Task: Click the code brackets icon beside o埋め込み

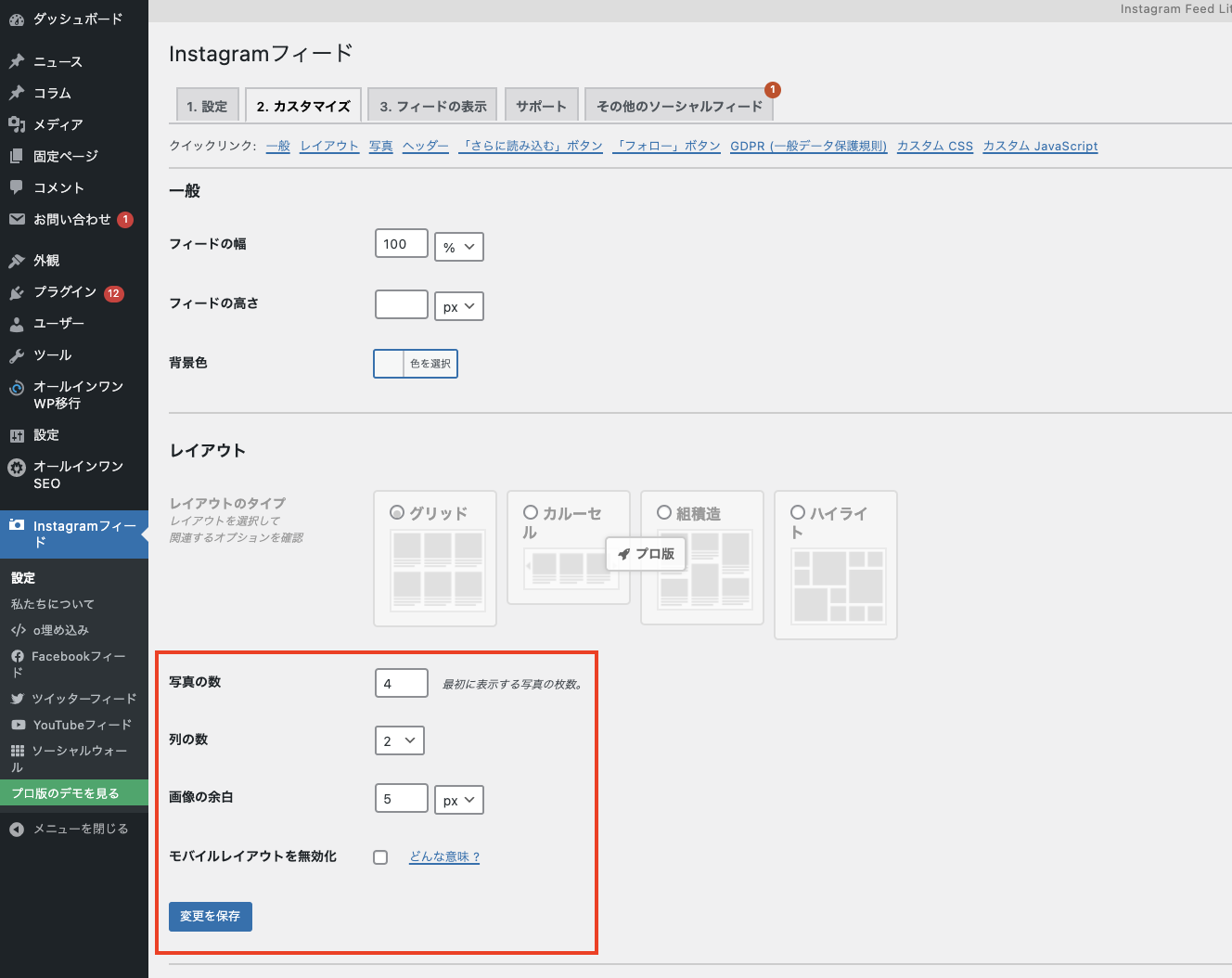Action: point(19,630)
